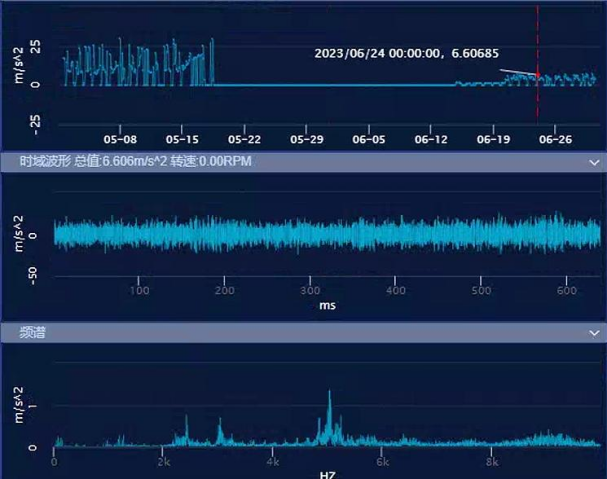607x479 pixels.
Task: Click the tallest spectrum peak near 5k Hz
Action: pos(329,396)
